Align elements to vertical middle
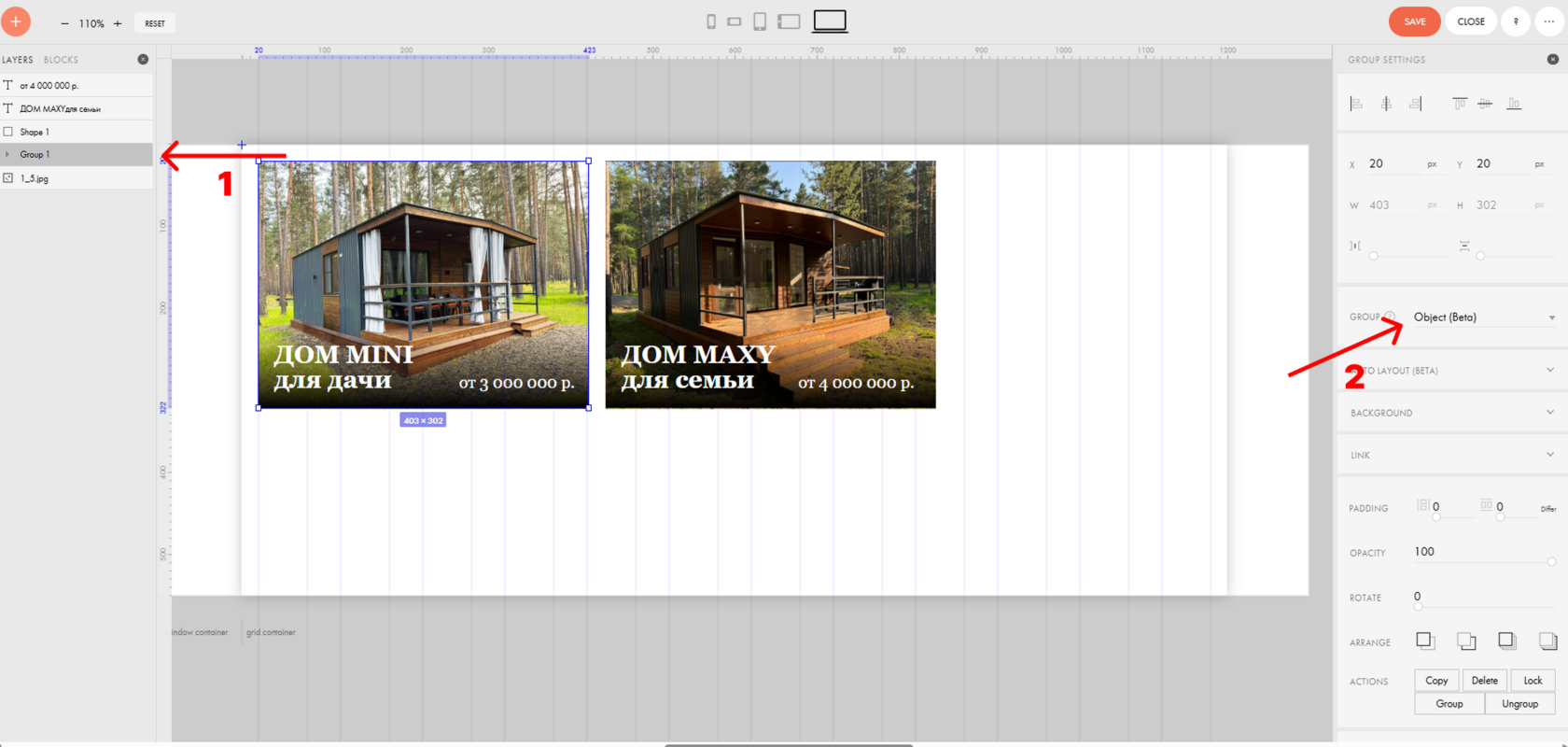The width and height of the screenshot is (1568, 747). click(1485, 104)
